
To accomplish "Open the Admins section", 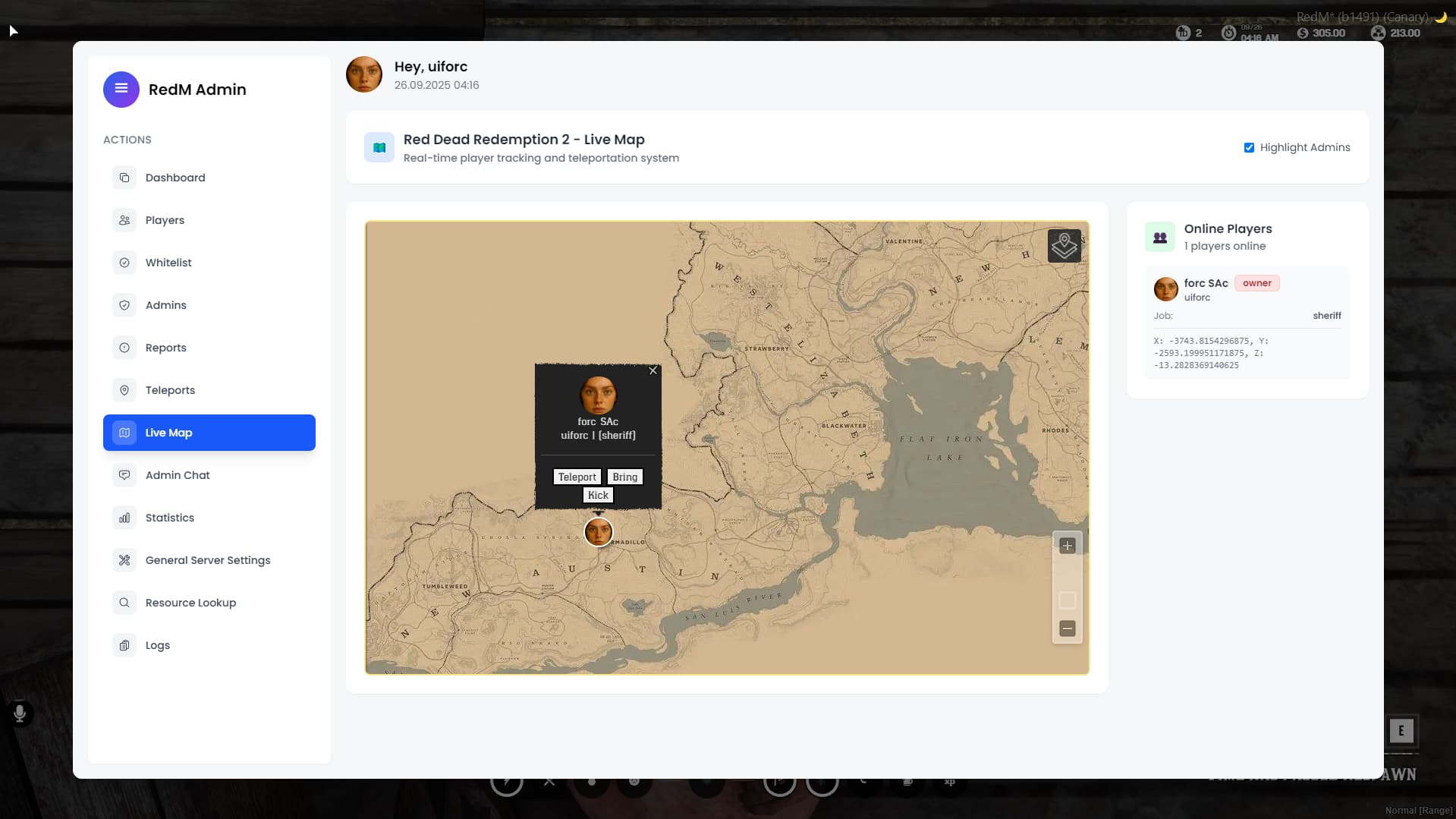I will click(x=209, y=305).
